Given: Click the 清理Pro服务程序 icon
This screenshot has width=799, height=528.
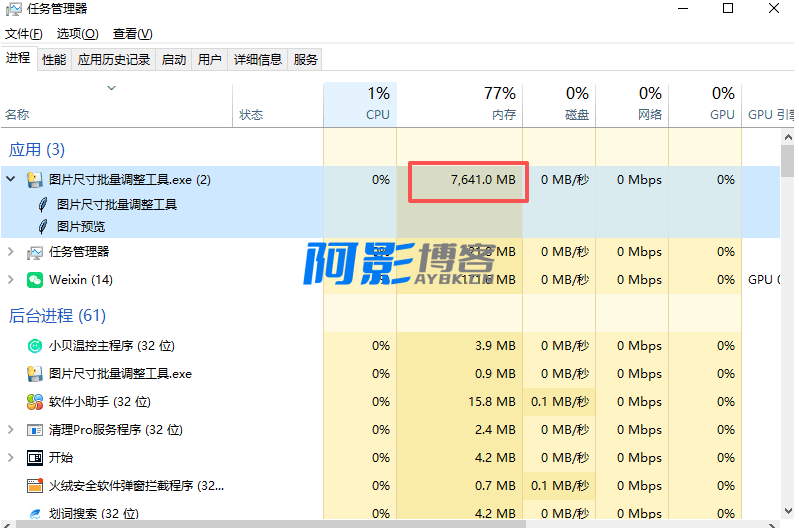Looking at the screenshot, I should 35,430.
